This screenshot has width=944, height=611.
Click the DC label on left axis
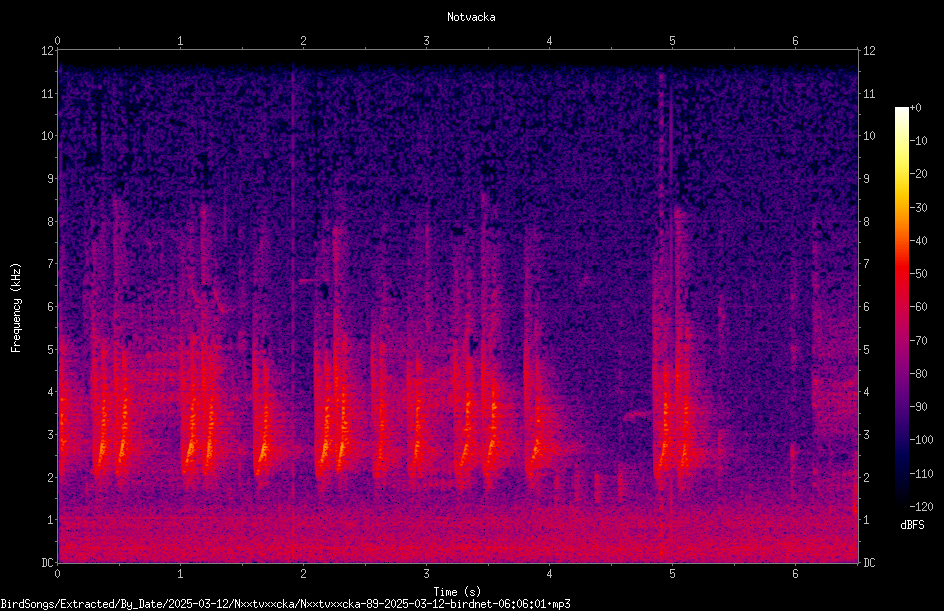click(48, 563)
